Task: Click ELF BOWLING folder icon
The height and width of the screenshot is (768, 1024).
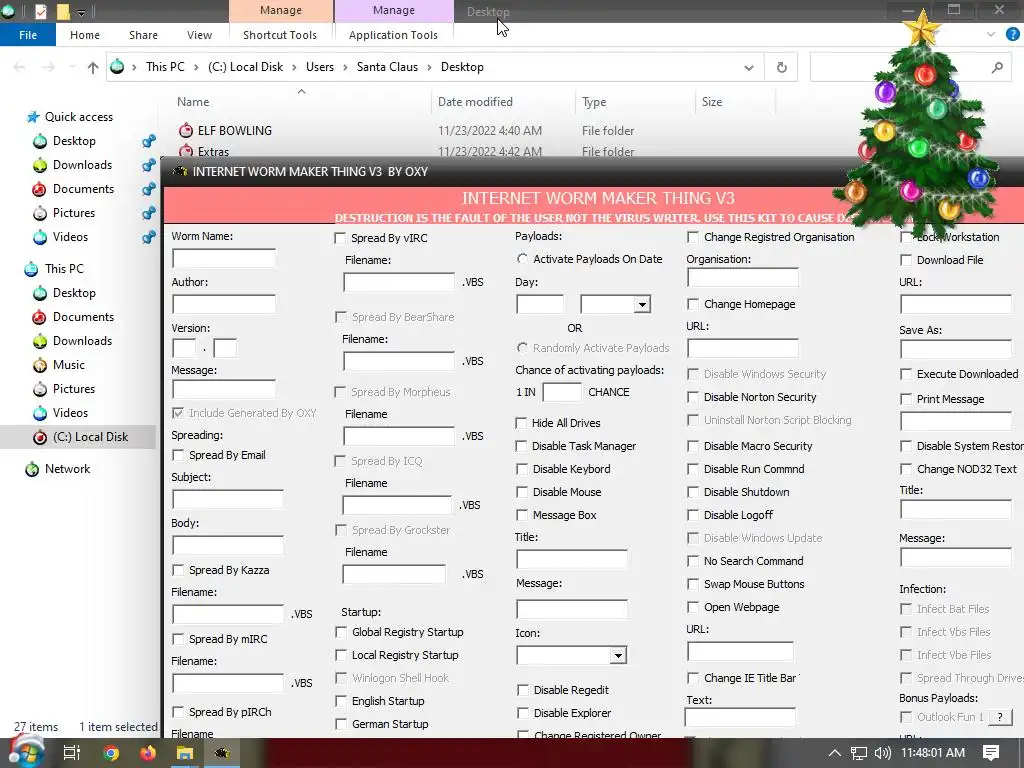Action: click(186, 130)
